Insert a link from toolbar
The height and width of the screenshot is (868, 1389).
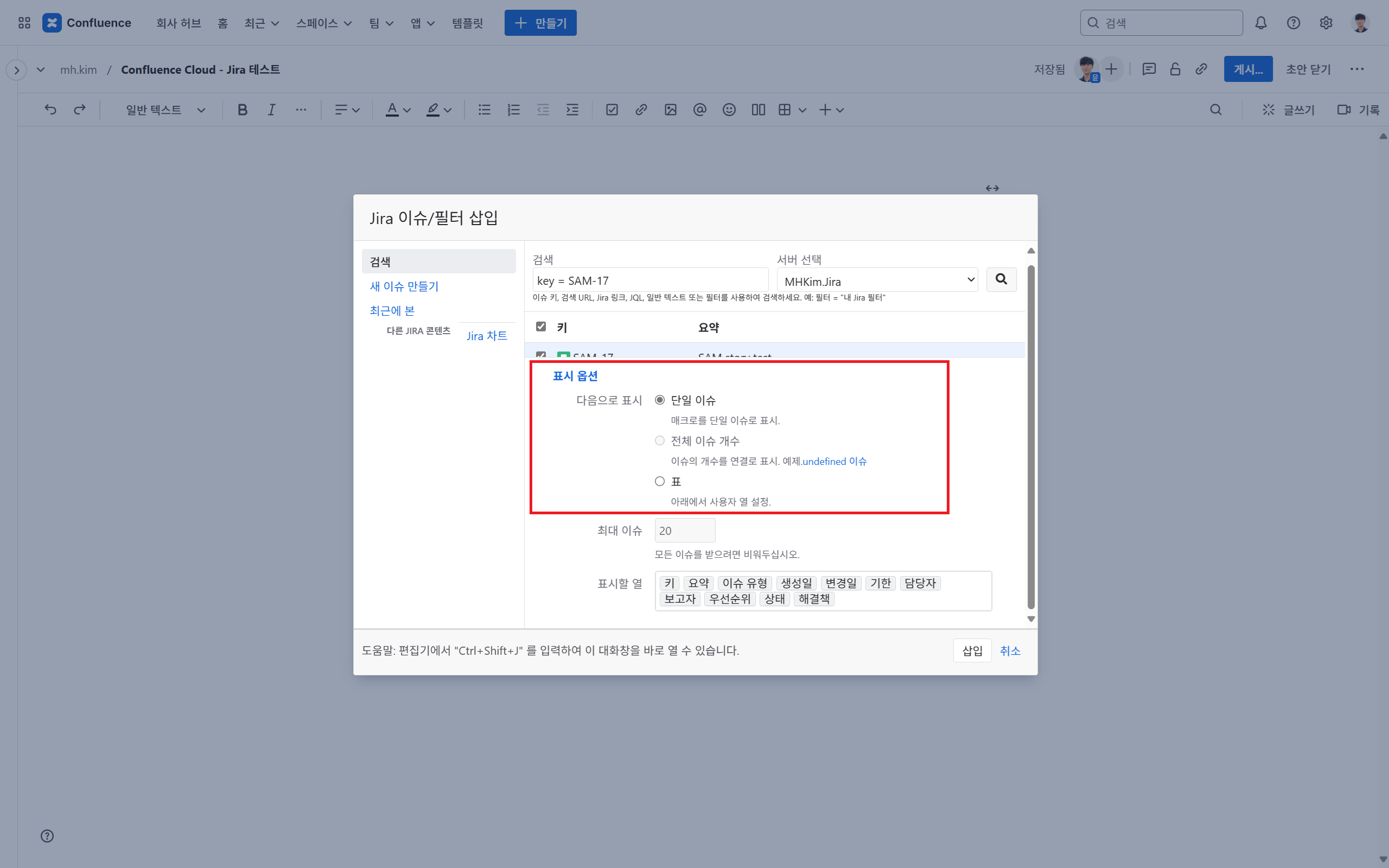coord(641,110)
